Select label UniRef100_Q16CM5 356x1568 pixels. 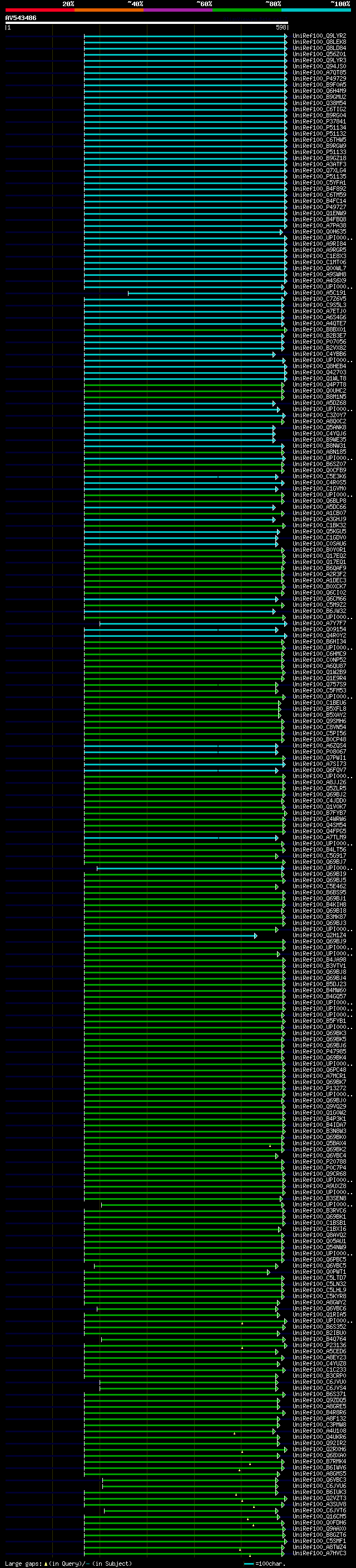coord(319,1517)
